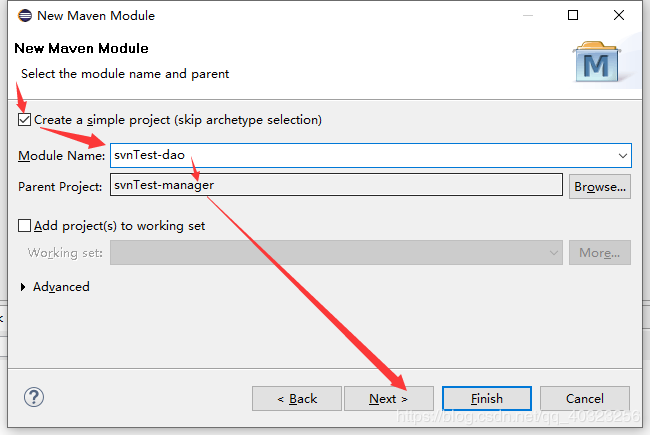This screenshot has width=650, height=435.
Task: Expand the Advanced section
Action: [25, 287]
